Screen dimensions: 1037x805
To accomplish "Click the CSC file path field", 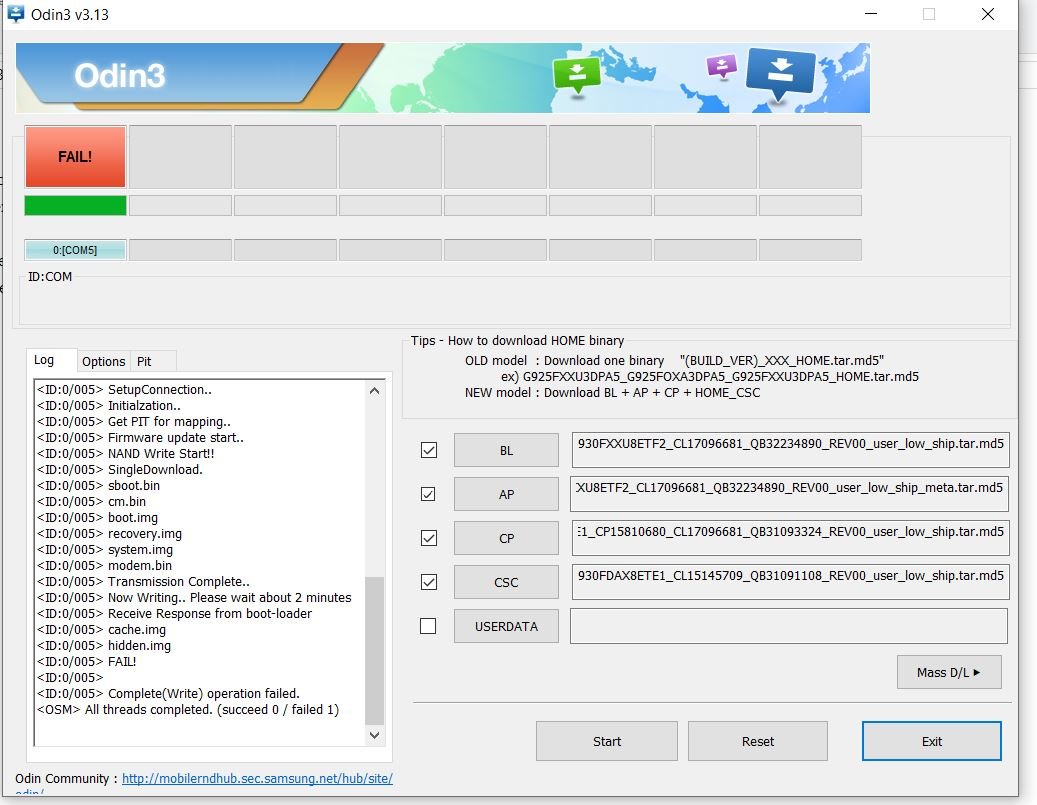I will pyautogui.click(x=790, y=582).
